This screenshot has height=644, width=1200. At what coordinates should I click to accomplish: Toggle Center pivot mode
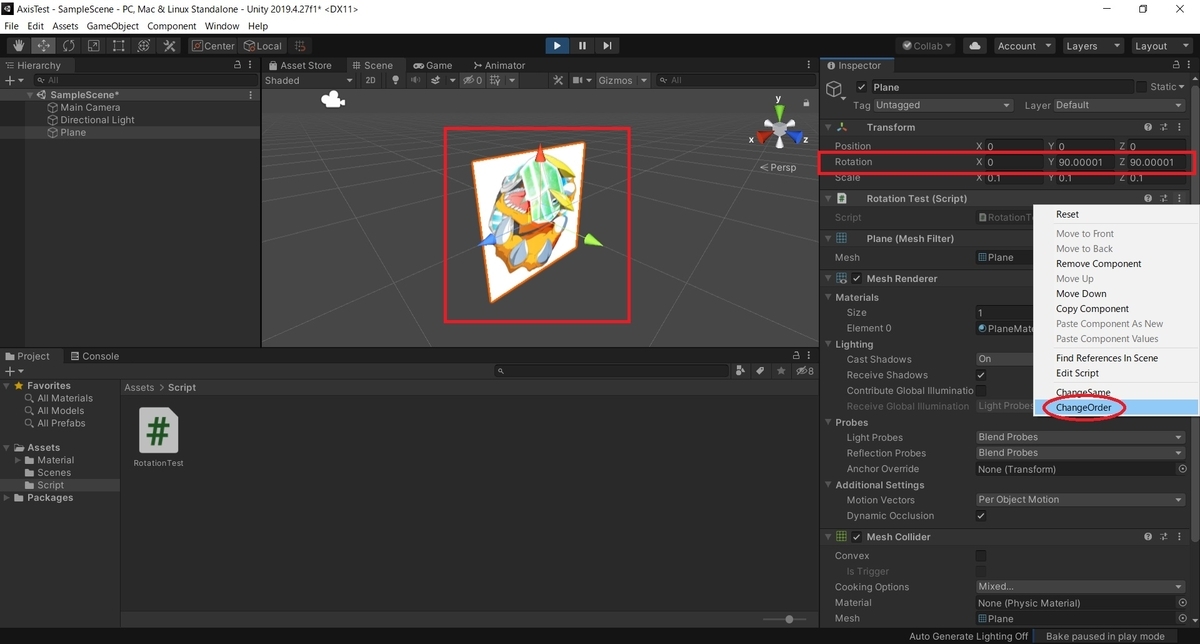click(214, 46)
